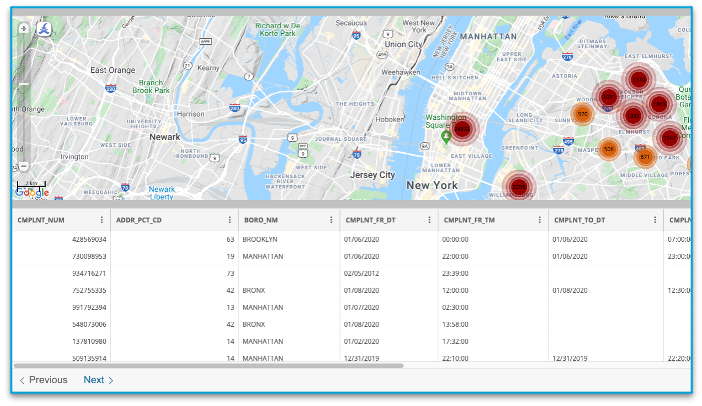Screen dimensions: 702x406
Task: Select complaint number 991792394
Action: click(x=89, y=308)
